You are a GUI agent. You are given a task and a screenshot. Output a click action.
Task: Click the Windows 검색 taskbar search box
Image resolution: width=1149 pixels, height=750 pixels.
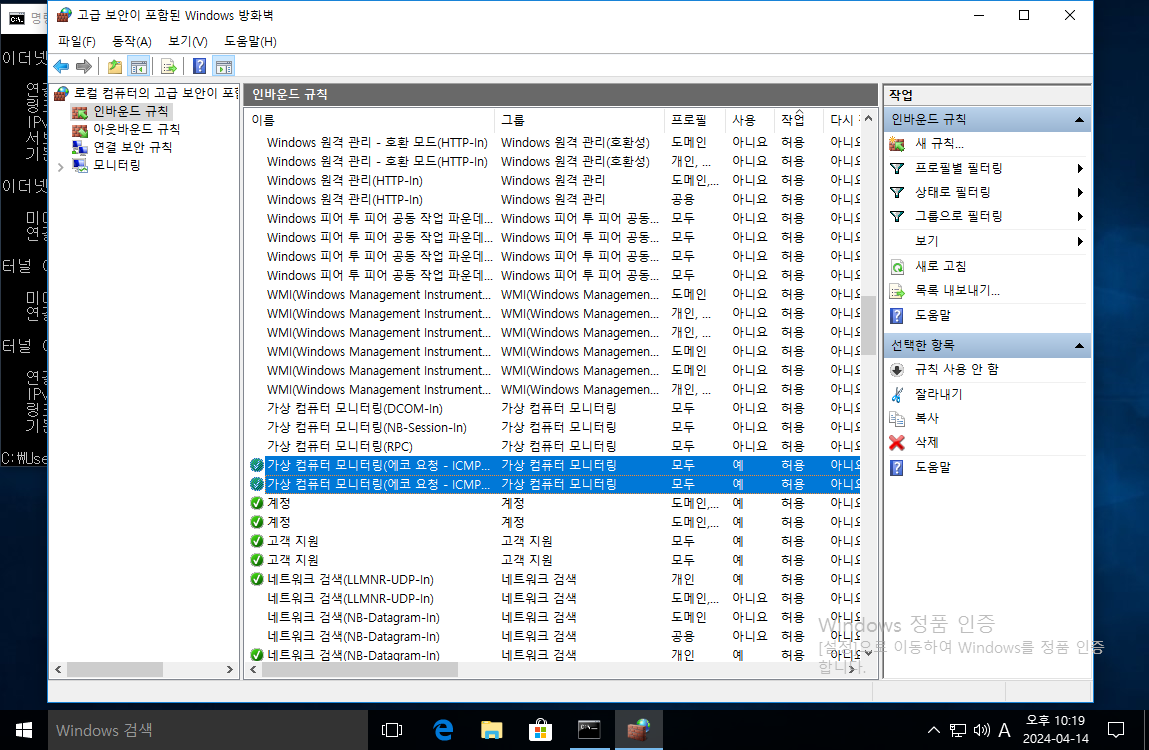[207, 730]
